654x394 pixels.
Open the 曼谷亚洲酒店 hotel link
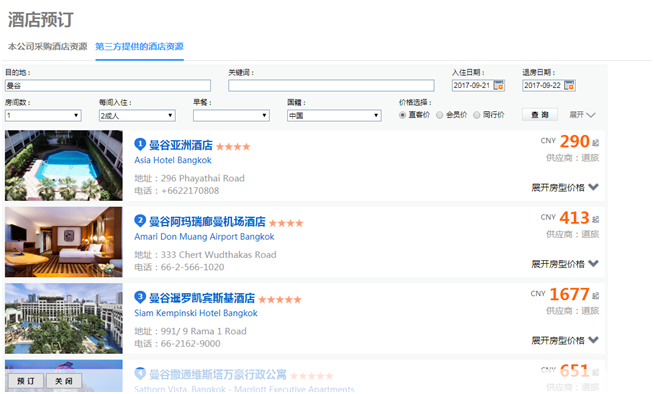tap(181, 145)
